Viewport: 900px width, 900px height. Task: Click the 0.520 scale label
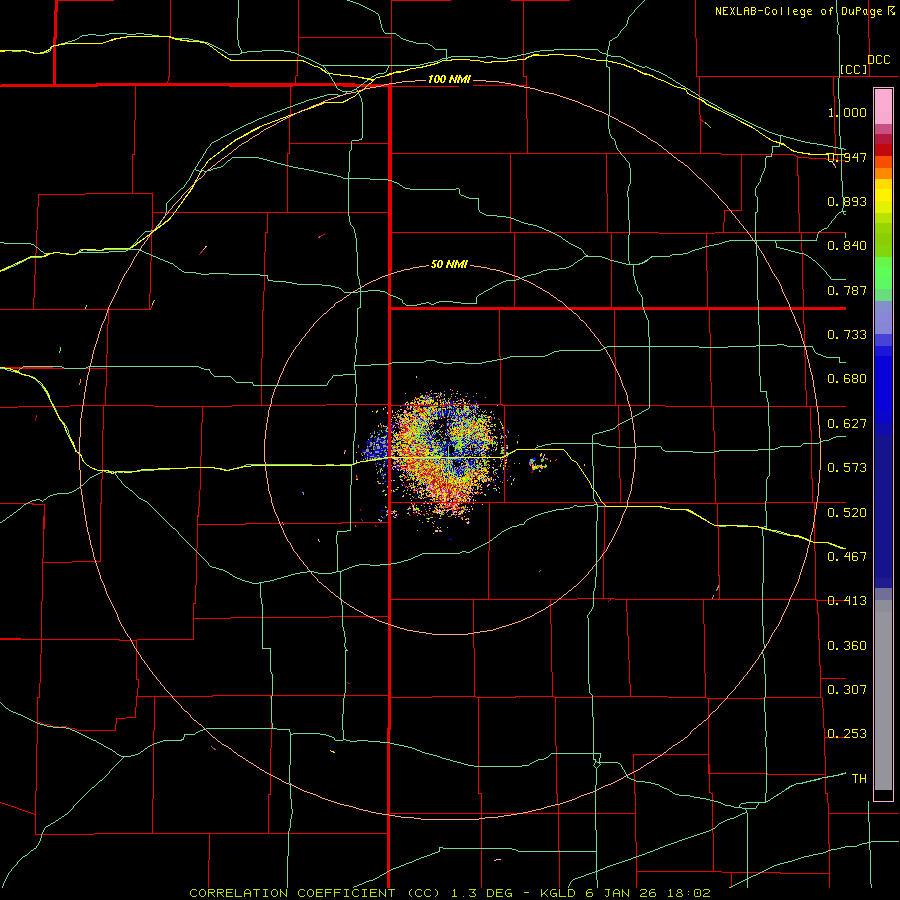[847, 512]
